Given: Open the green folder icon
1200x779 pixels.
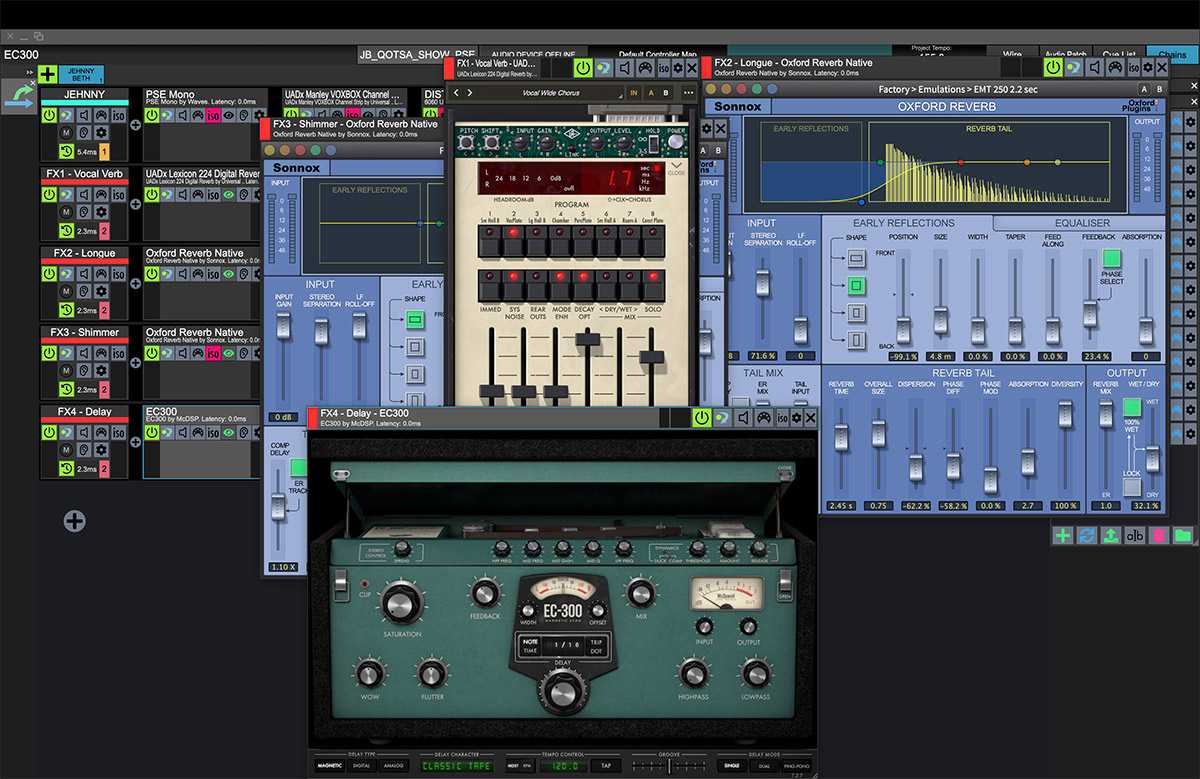Looking at the screenshot, I should tap(1183, 536).
